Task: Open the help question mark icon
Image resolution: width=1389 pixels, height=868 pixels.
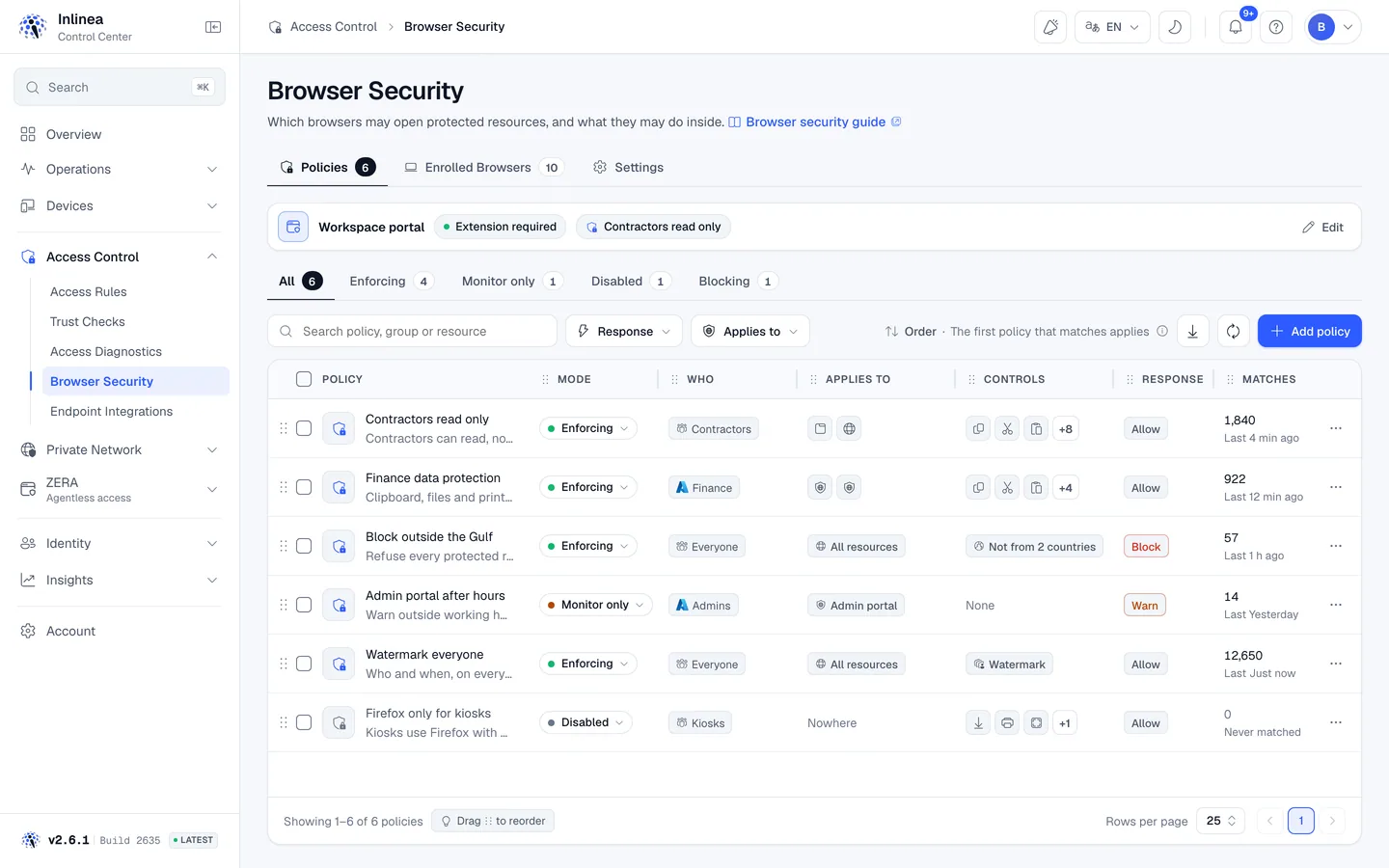Action: coord(1276,27)
